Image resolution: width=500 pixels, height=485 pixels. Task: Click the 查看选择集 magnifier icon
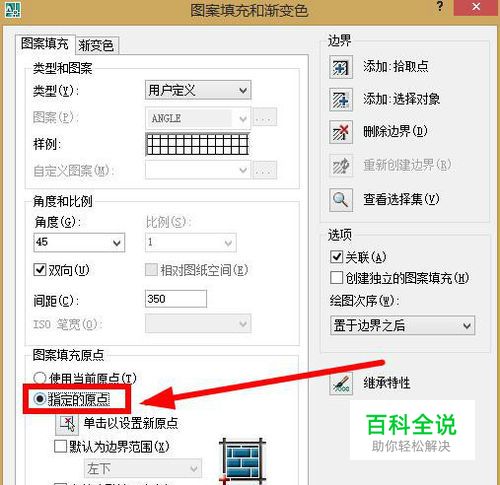(x=341, y=200)
